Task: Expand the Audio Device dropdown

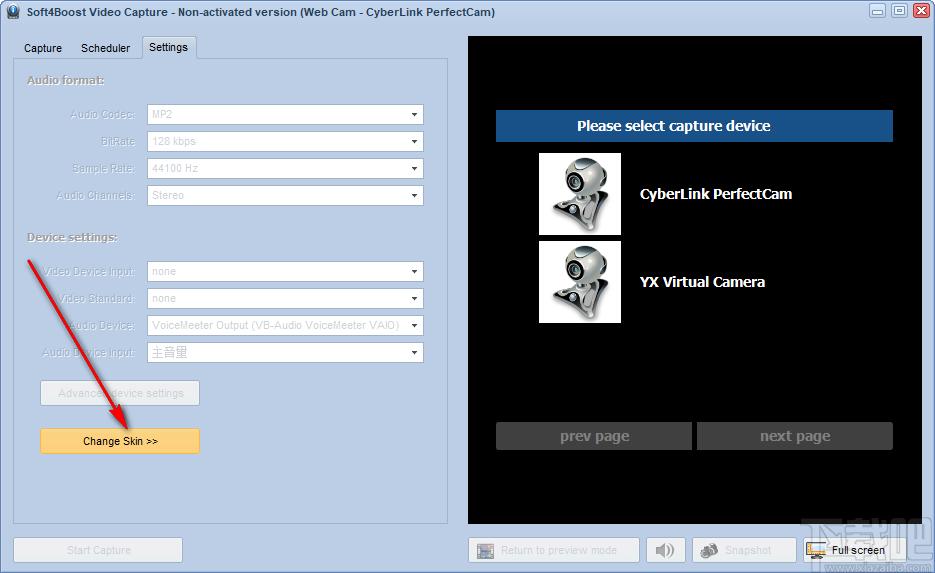Action: click(x=285, y=325)
